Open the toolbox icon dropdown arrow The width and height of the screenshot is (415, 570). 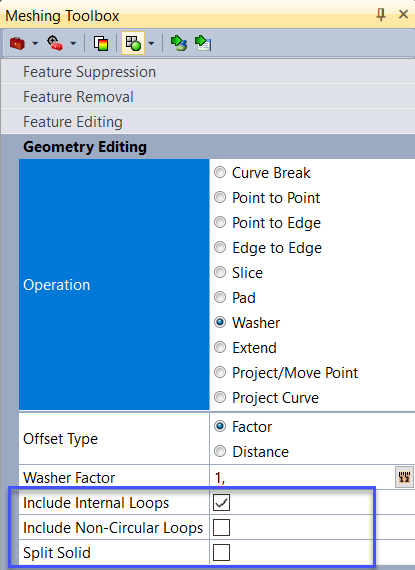pyautogui.click(x=35, y=44)
